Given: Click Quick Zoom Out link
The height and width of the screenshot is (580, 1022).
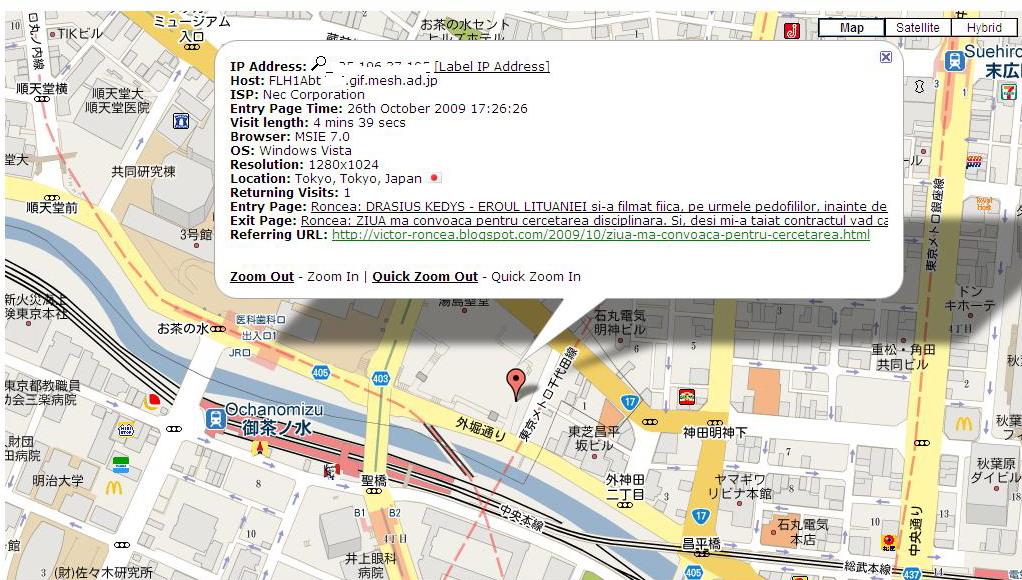Looking at the screenshot, I should [425, 276].
